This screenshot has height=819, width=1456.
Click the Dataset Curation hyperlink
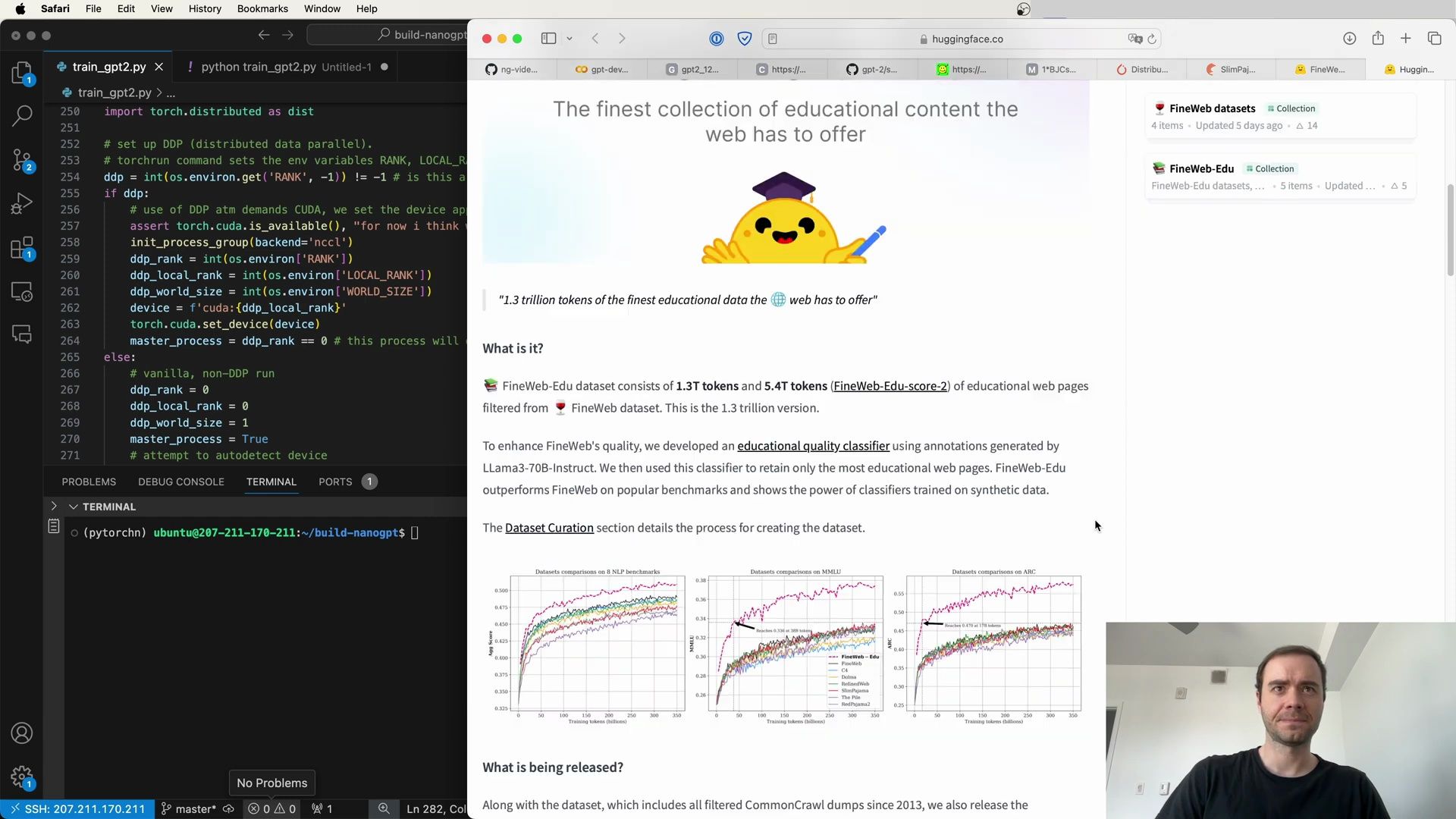pos(549,527)
